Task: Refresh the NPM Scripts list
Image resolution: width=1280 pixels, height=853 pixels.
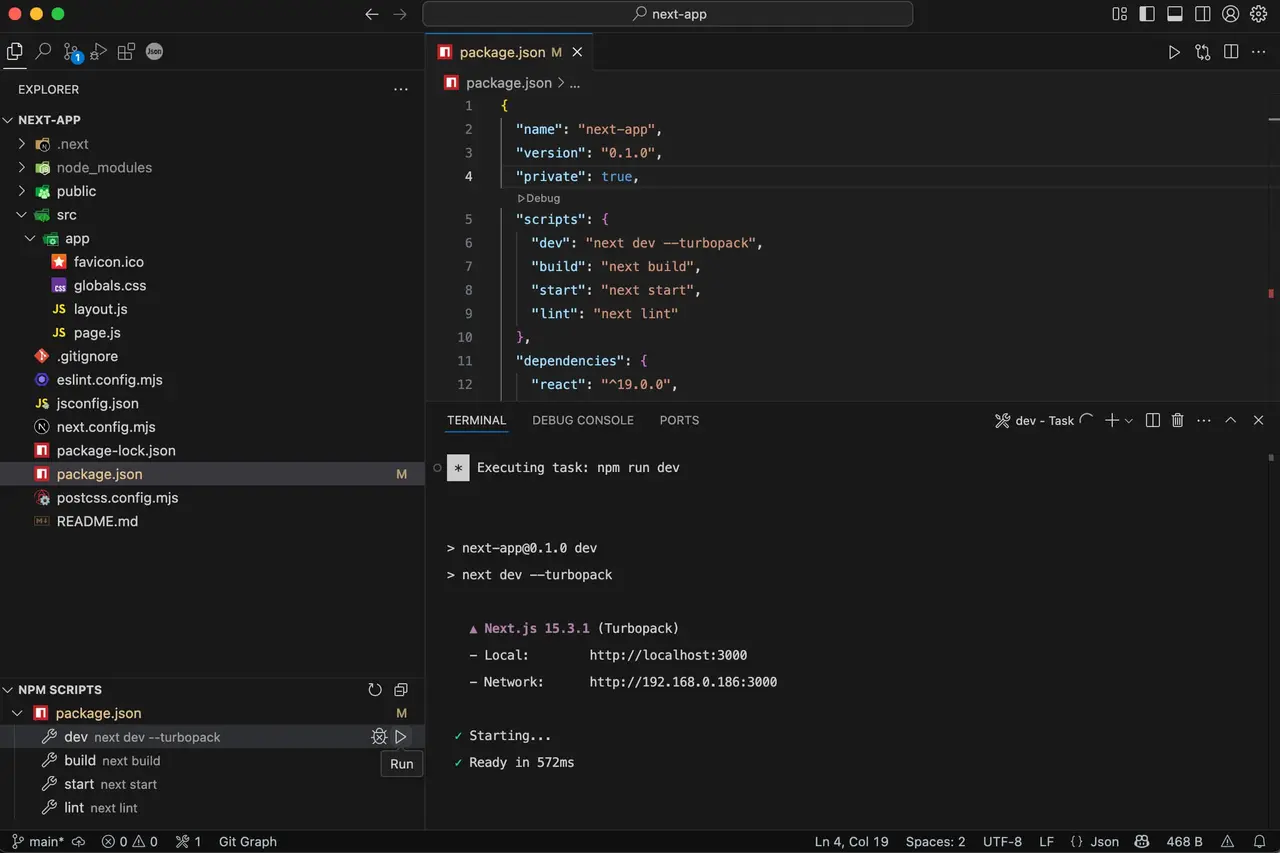Action: click(375, 690)
